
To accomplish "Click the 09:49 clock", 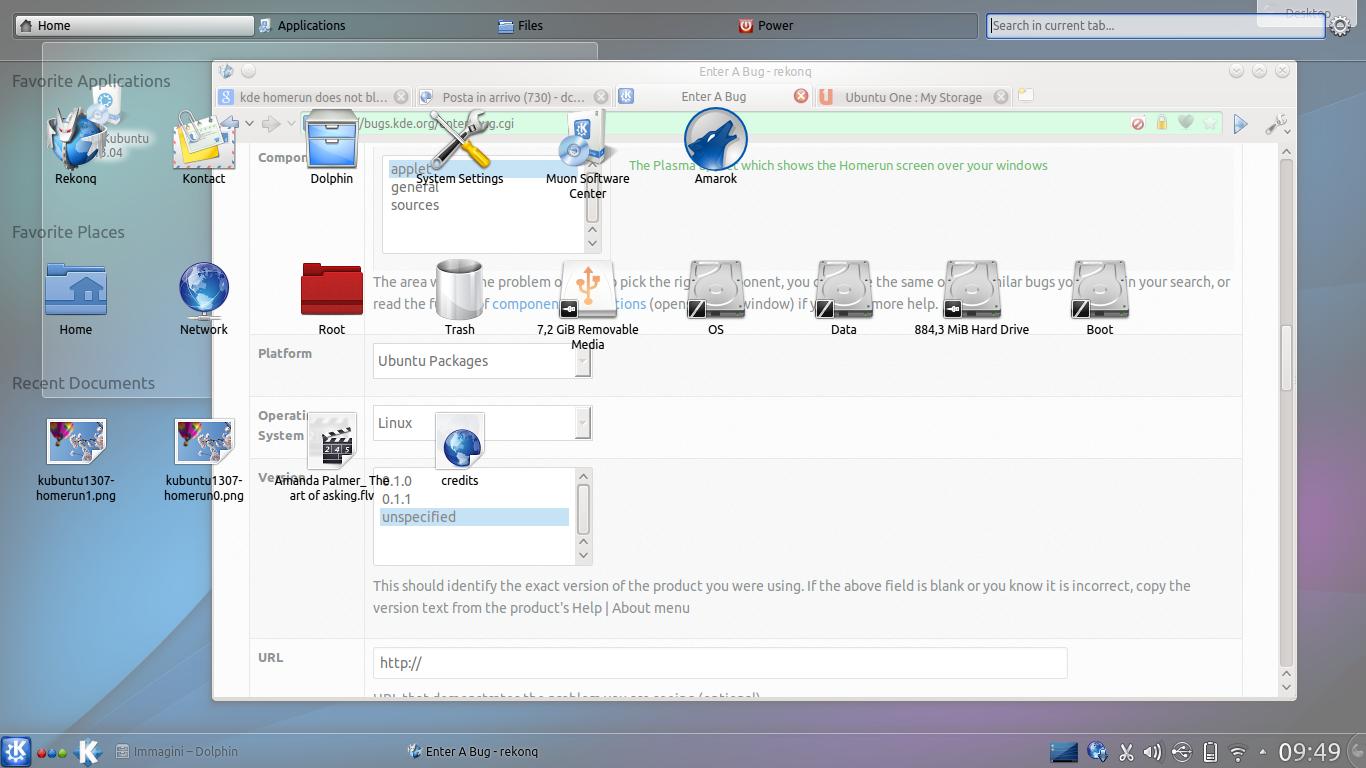I will pyautogui.click(x=1309, y=752).
